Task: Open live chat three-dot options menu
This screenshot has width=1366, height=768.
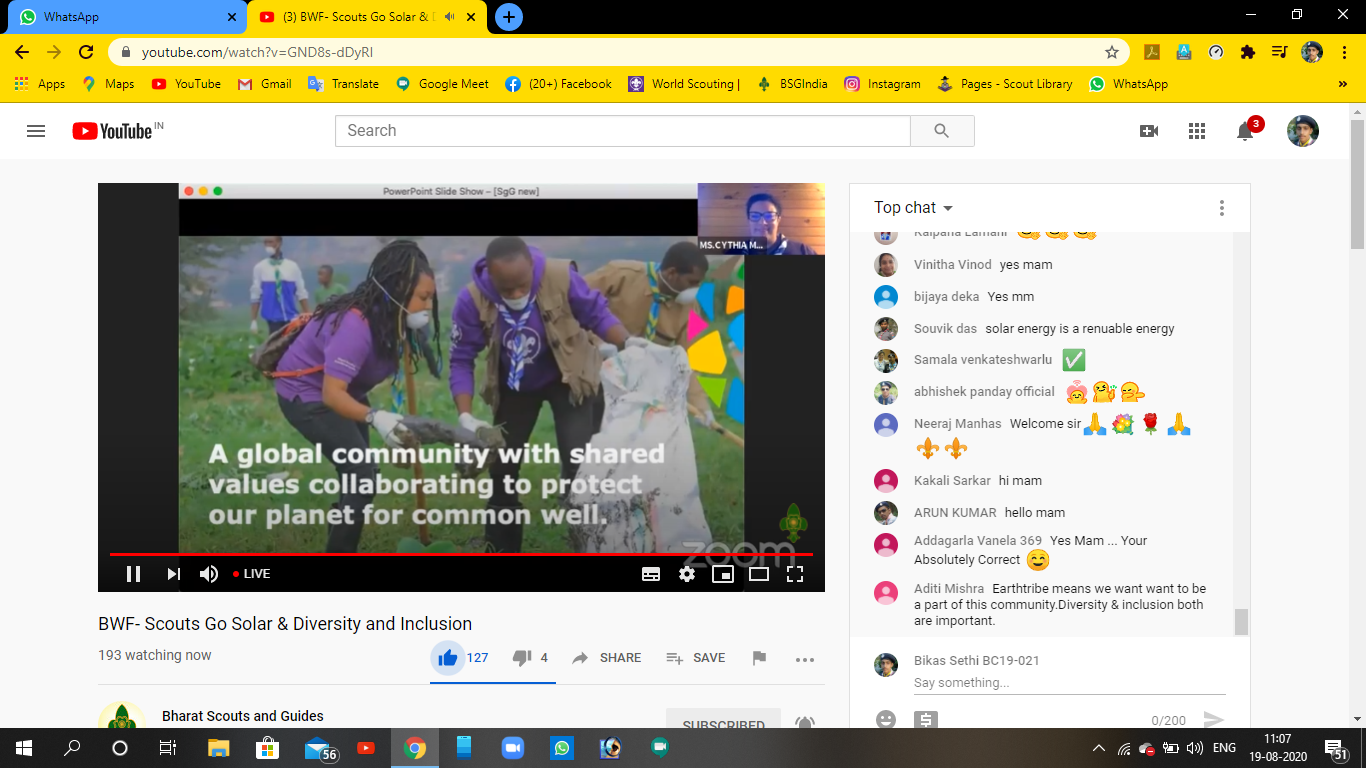Action: coord(1221,208)
